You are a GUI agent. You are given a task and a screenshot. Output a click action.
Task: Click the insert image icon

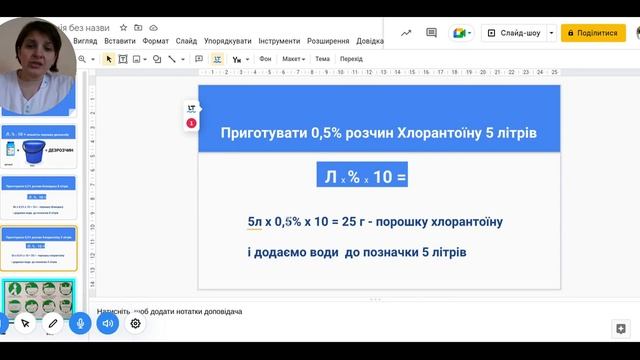137,59
